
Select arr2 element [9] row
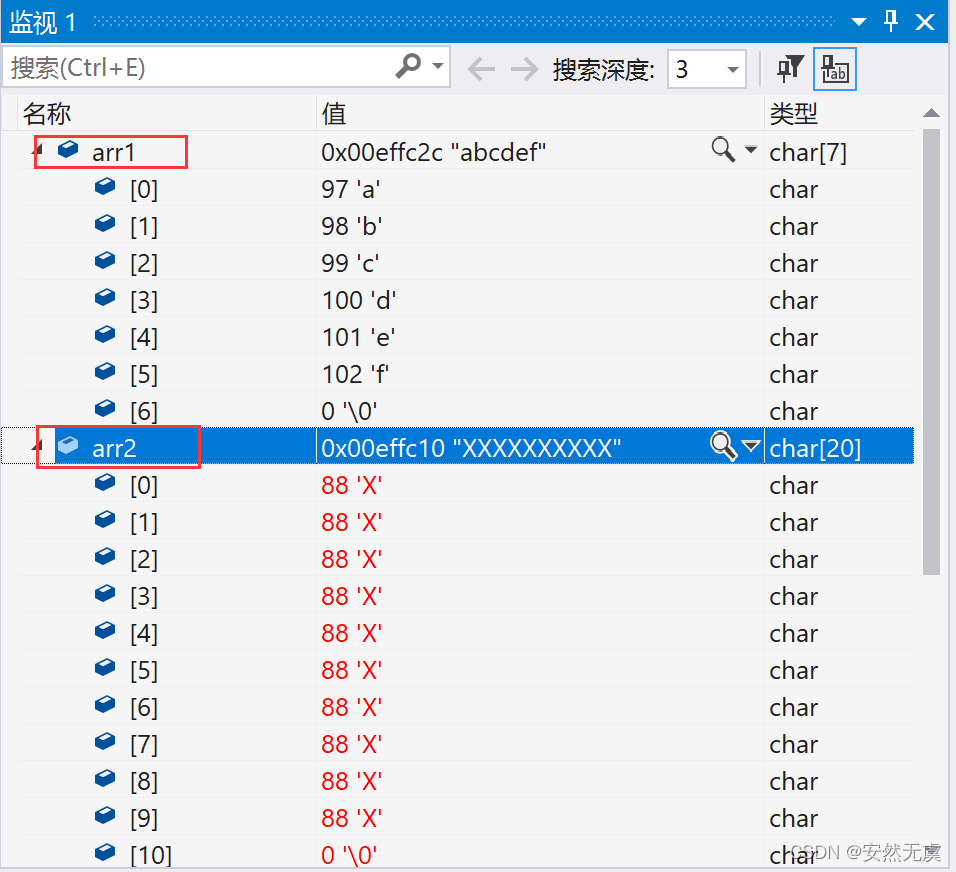click(x=465, y=818)
